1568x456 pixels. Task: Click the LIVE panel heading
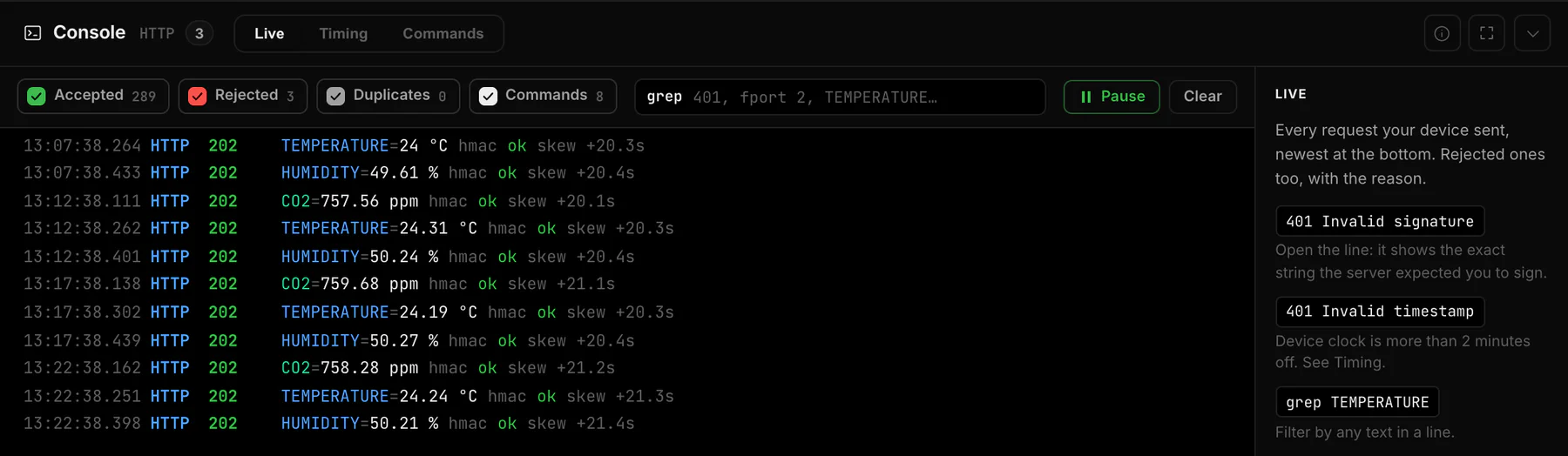click(1291, 94)
